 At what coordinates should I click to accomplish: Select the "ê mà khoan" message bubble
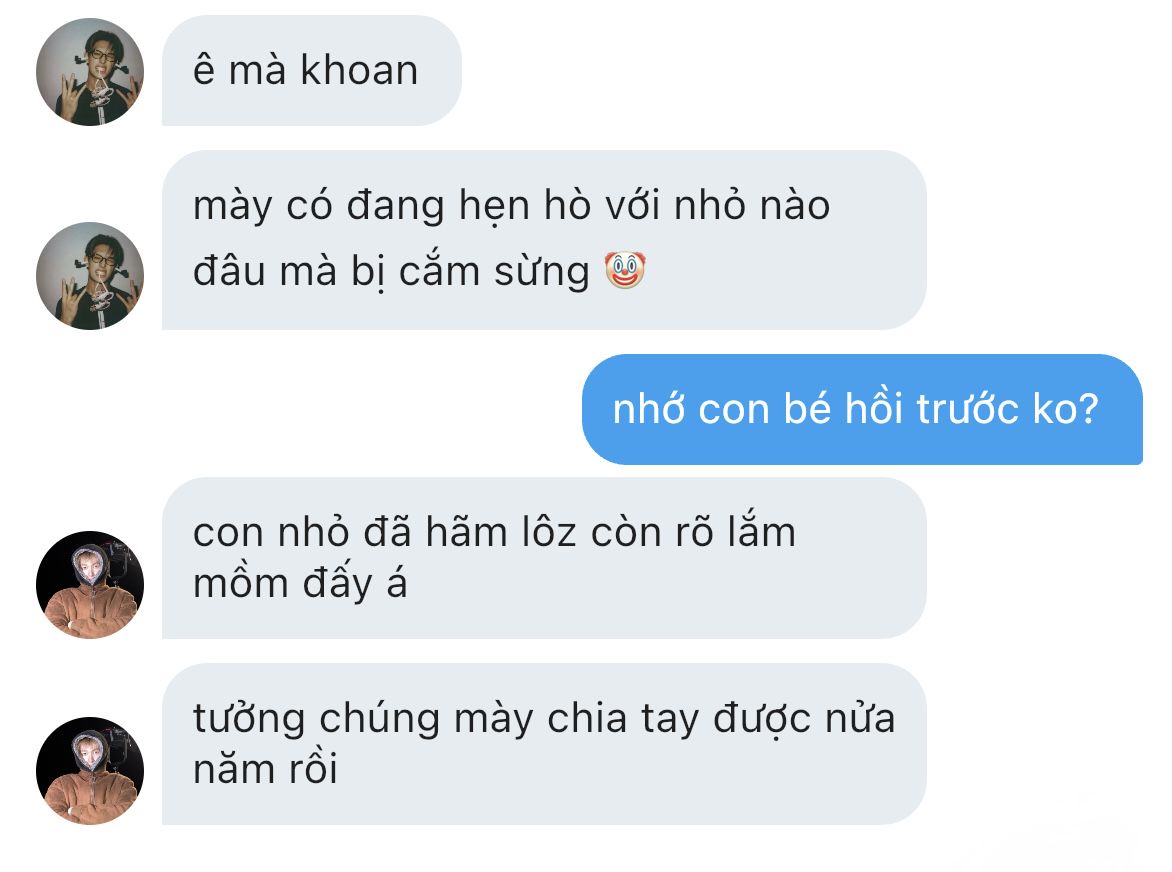312,71
